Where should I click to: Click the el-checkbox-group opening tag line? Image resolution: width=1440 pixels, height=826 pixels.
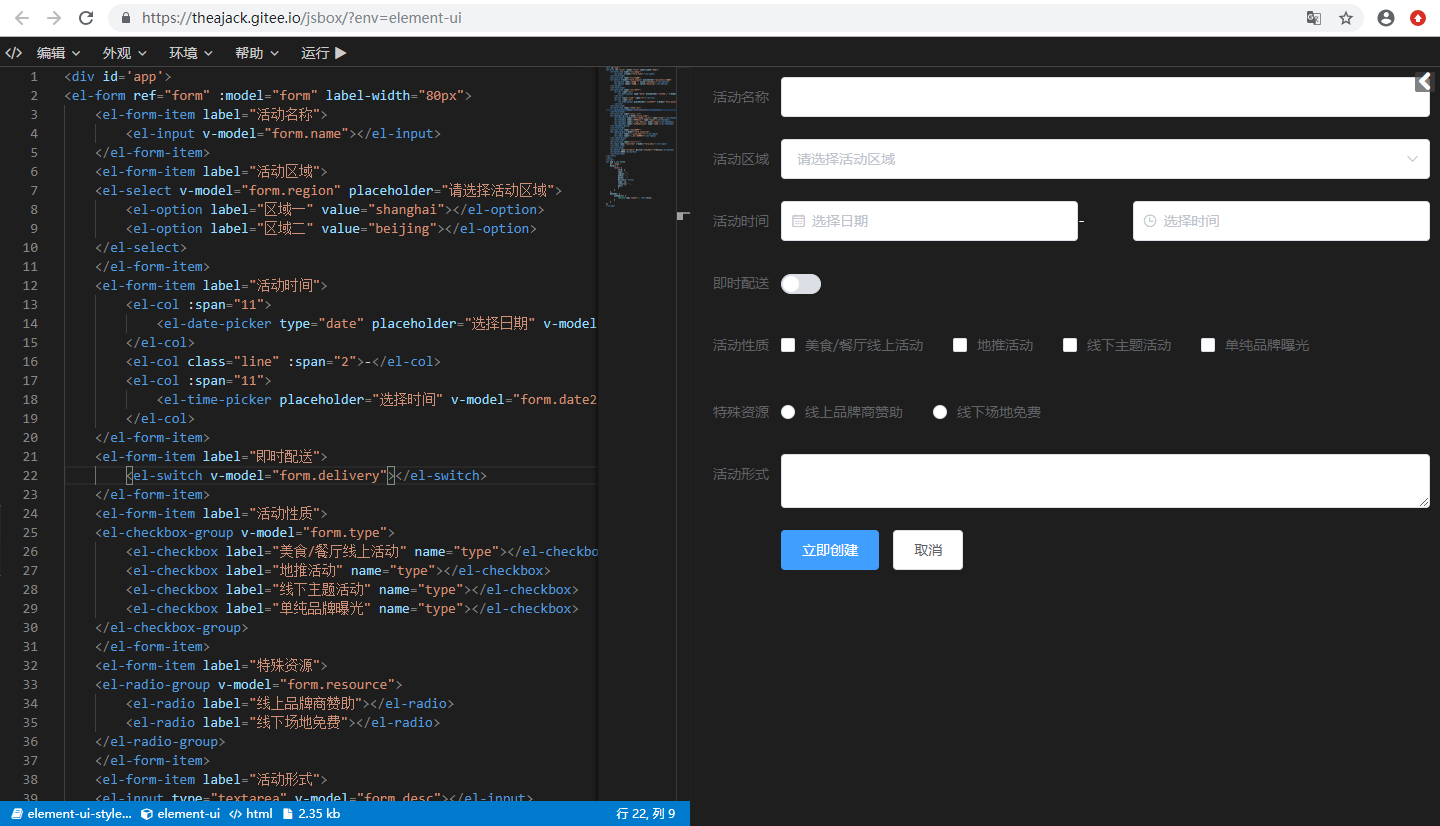click(x=245, y=532)
